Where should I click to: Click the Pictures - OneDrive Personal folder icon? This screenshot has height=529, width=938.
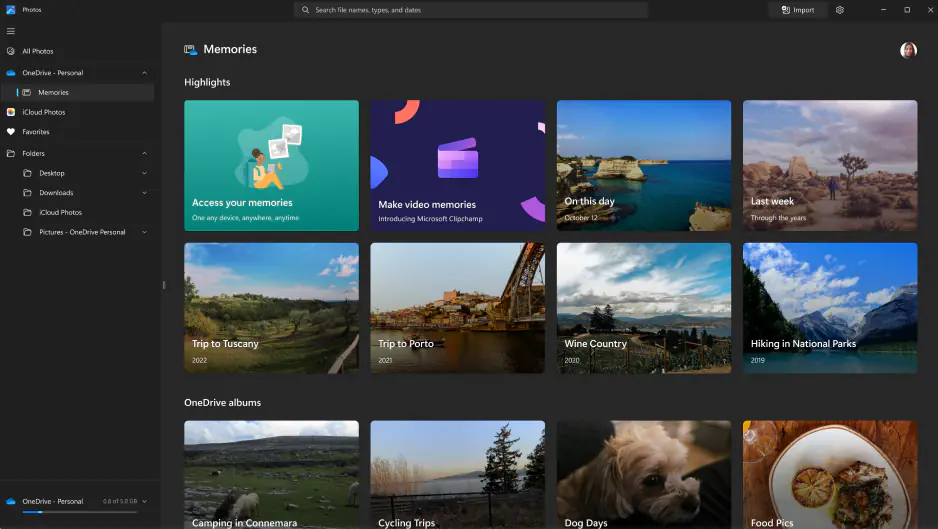(27, 232)
